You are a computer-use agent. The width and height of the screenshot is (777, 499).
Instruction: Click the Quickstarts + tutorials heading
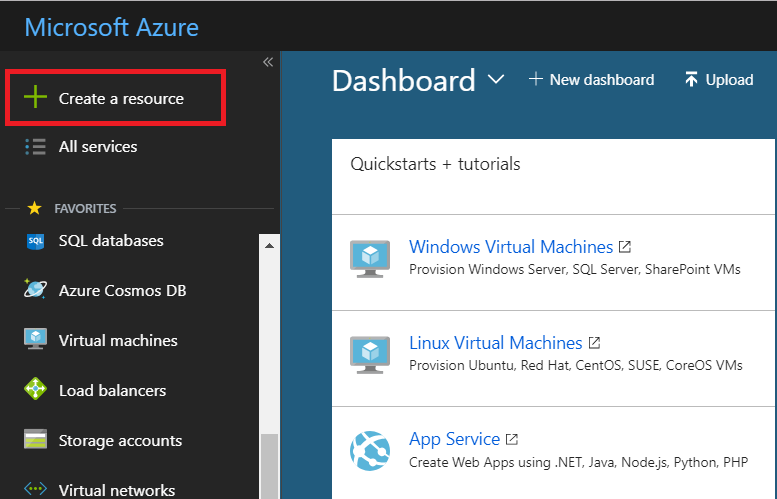tap(435, 164)
